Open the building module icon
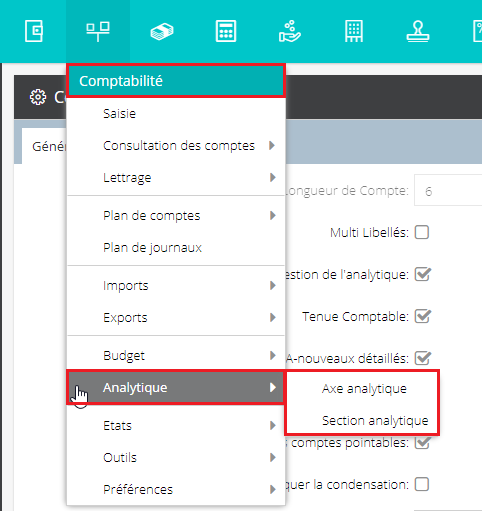Viewport: 482px width, 511px height. coord(354,31)
